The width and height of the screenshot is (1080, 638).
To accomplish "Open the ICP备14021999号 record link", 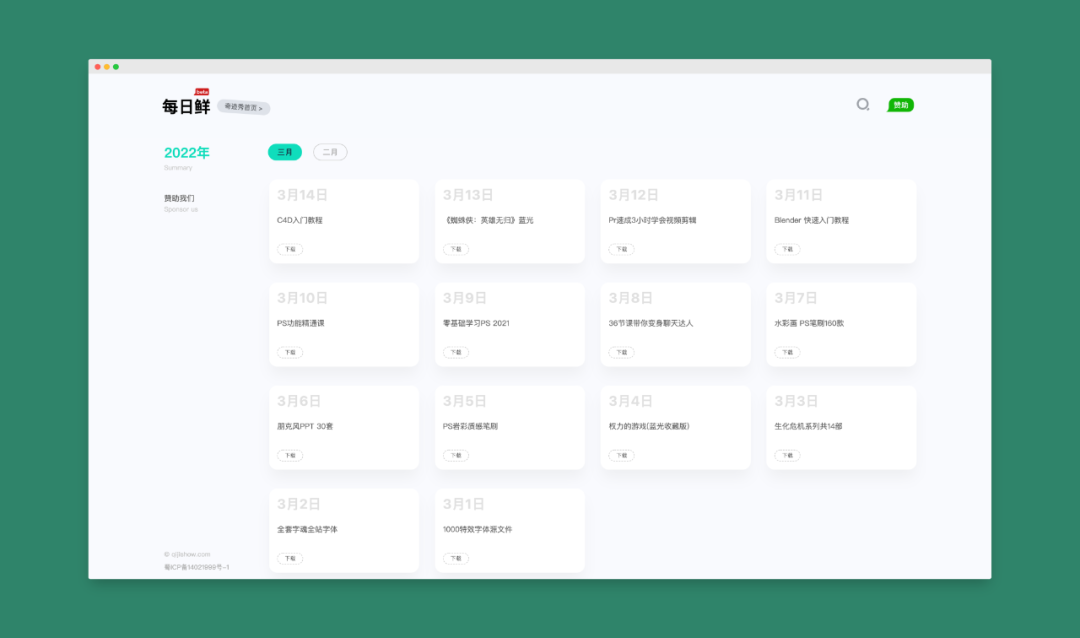I will pos(197,567).
